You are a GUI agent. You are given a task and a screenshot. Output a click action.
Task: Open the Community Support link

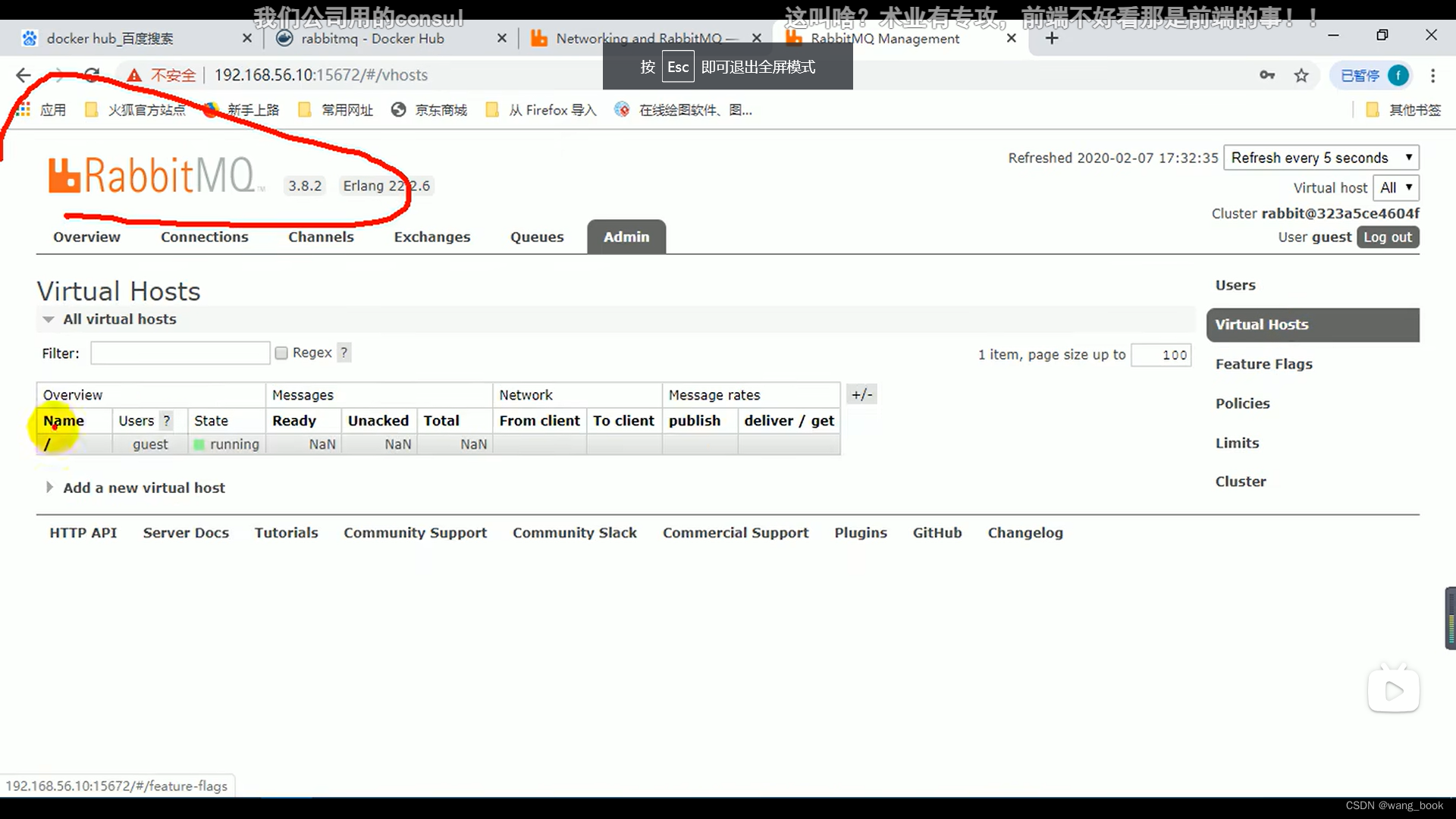pyautogui.click(x=416, y=532)
